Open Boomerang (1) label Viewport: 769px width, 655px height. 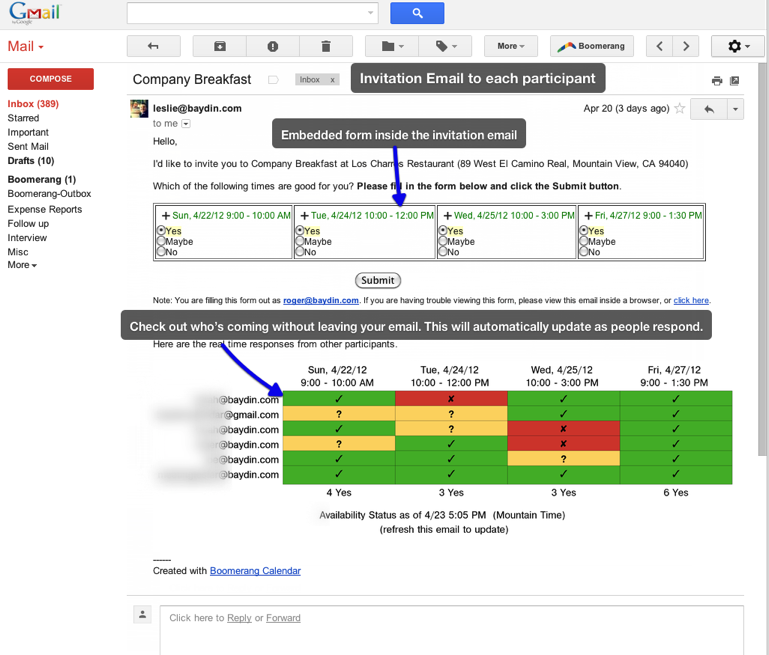tap(42, 179)
